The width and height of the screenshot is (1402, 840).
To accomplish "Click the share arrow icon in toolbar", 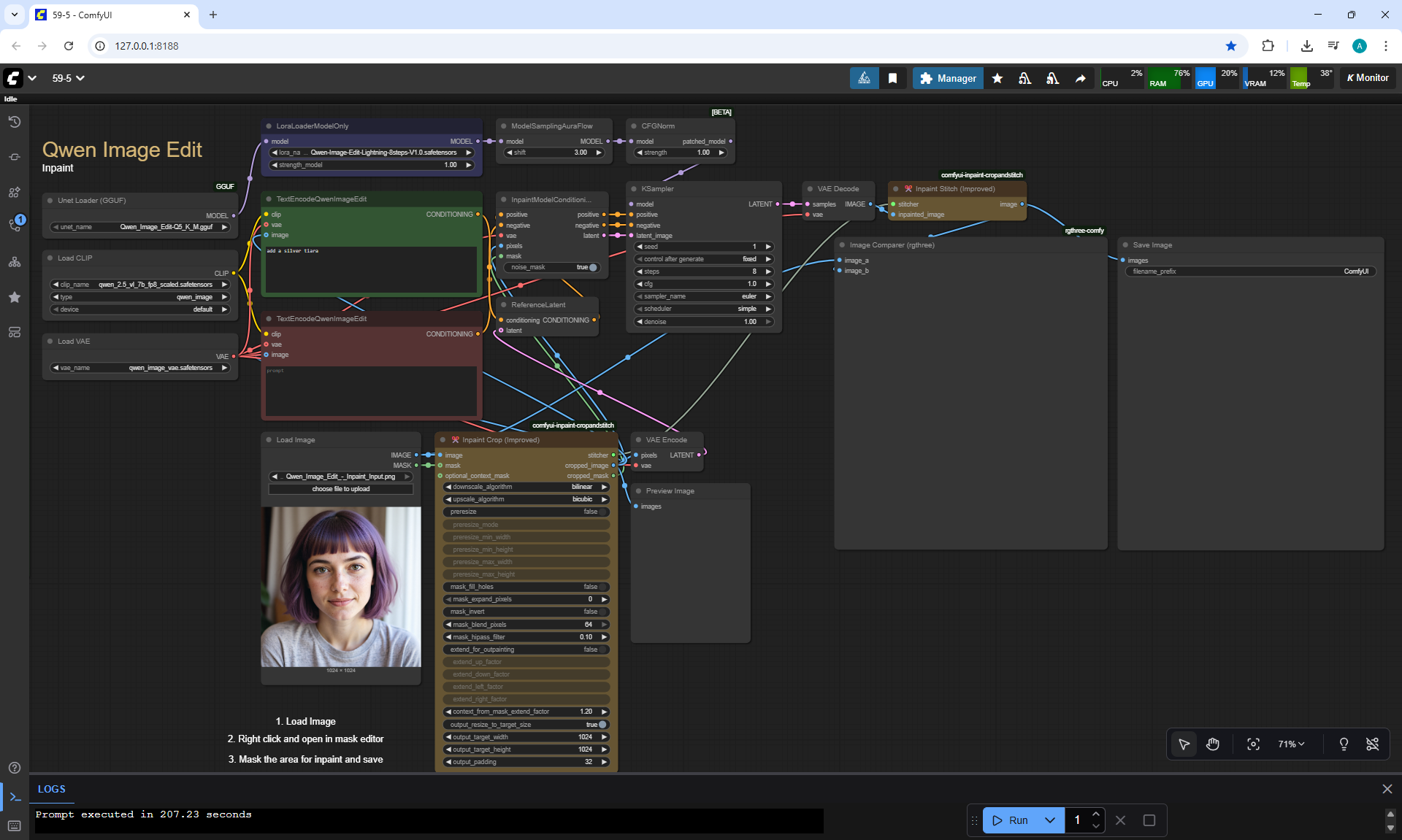I will (x=1080, y=78).
